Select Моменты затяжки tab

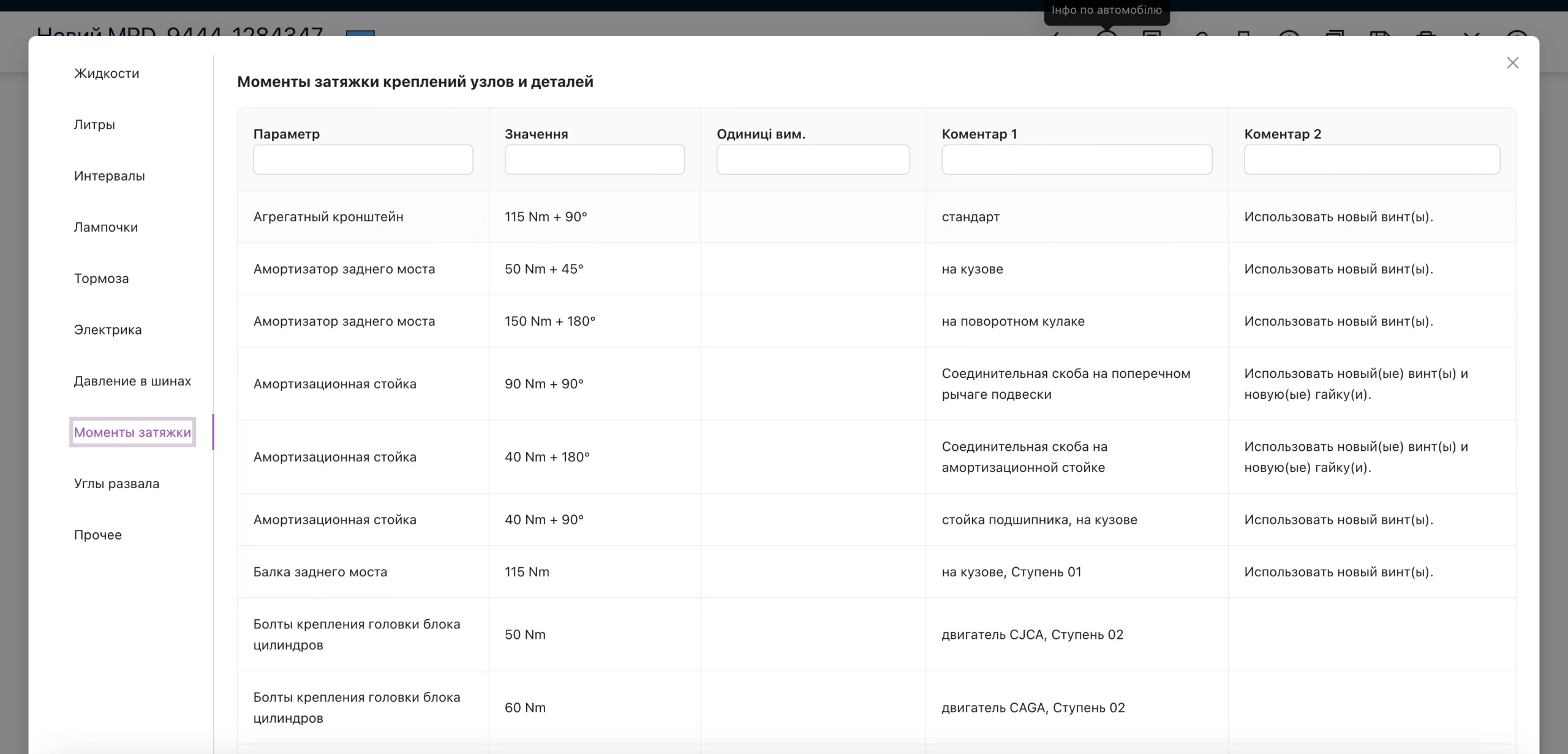click(132, 432)
